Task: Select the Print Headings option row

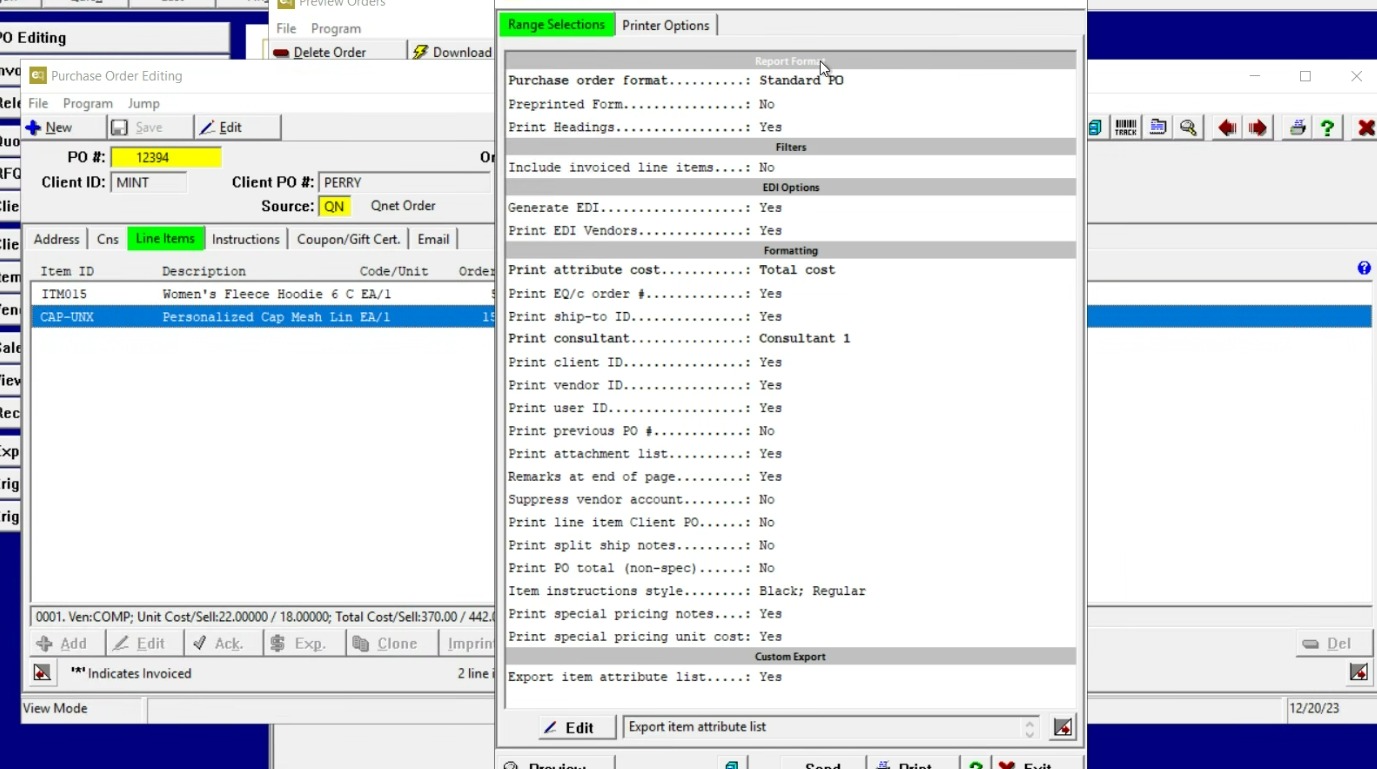Action: pyautogui.click(x=790, y=127)
